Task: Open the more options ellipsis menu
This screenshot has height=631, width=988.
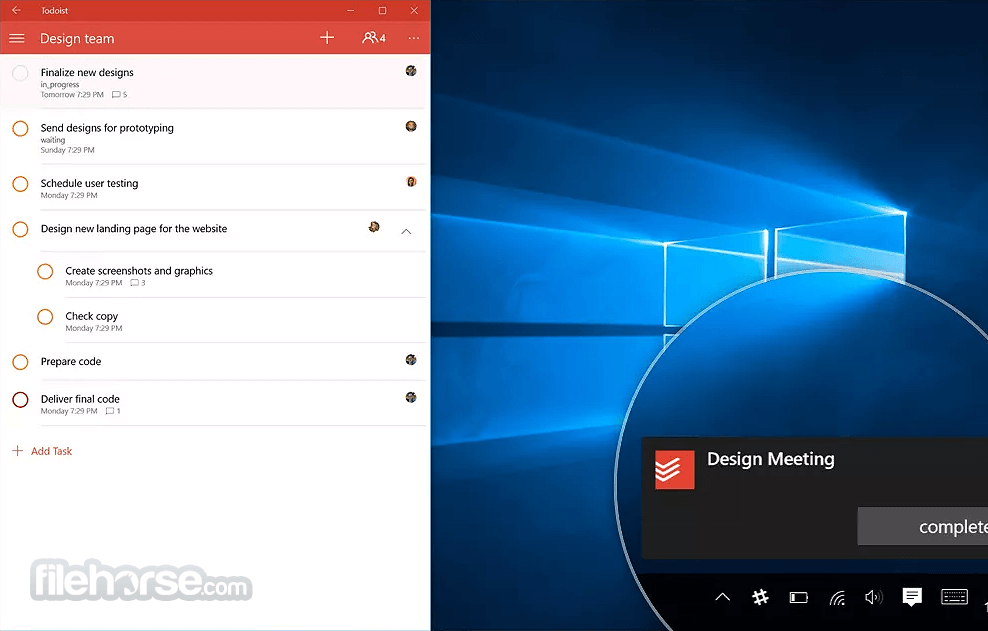Action: click(413, 38)
